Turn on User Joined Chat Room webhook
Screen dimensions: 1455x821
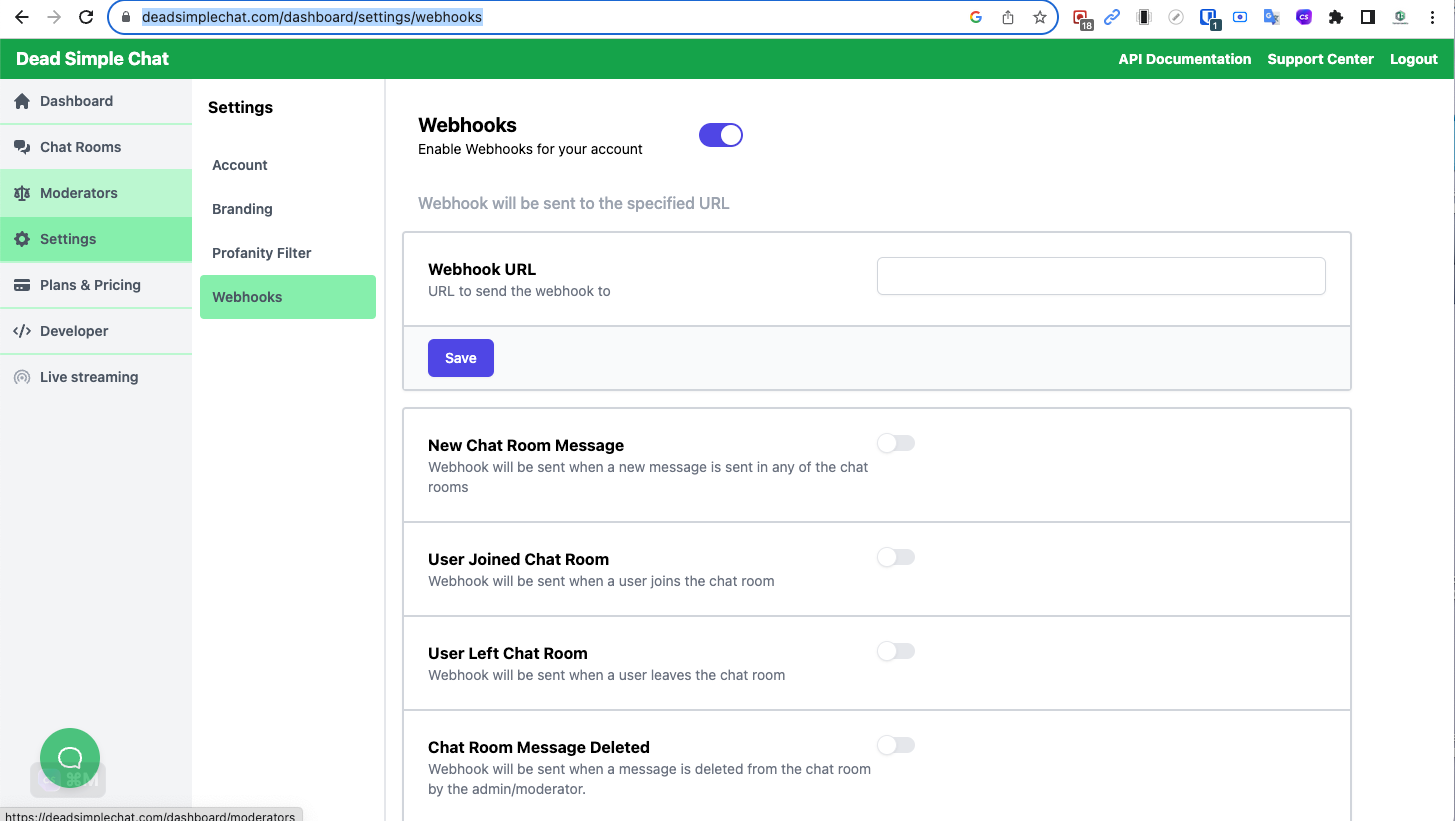[896, 557]
